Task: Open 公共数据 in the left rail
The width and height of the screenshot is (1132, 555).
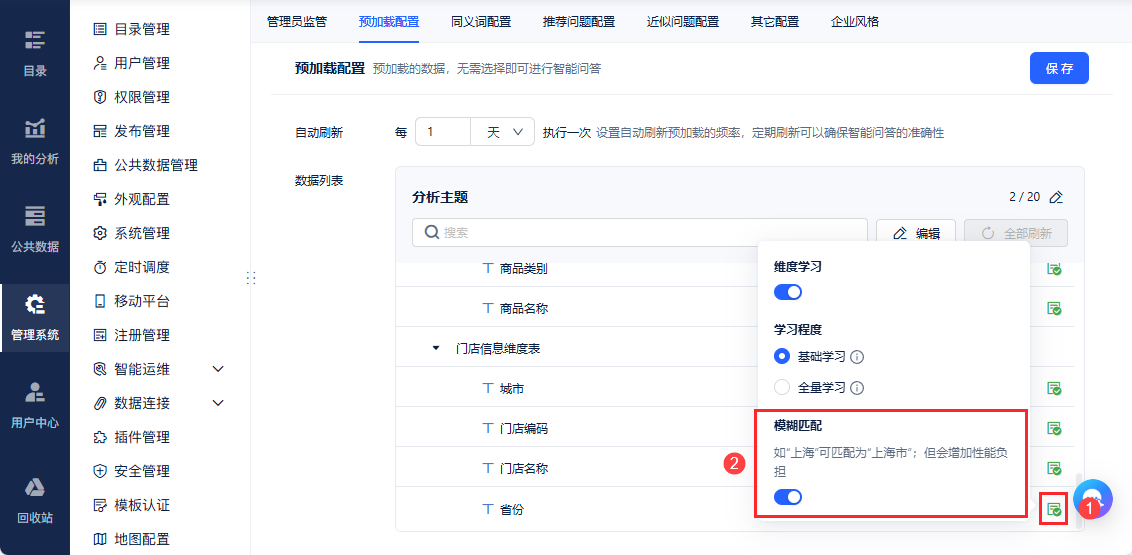Action: pyautogui.click(x=35, y=228)
